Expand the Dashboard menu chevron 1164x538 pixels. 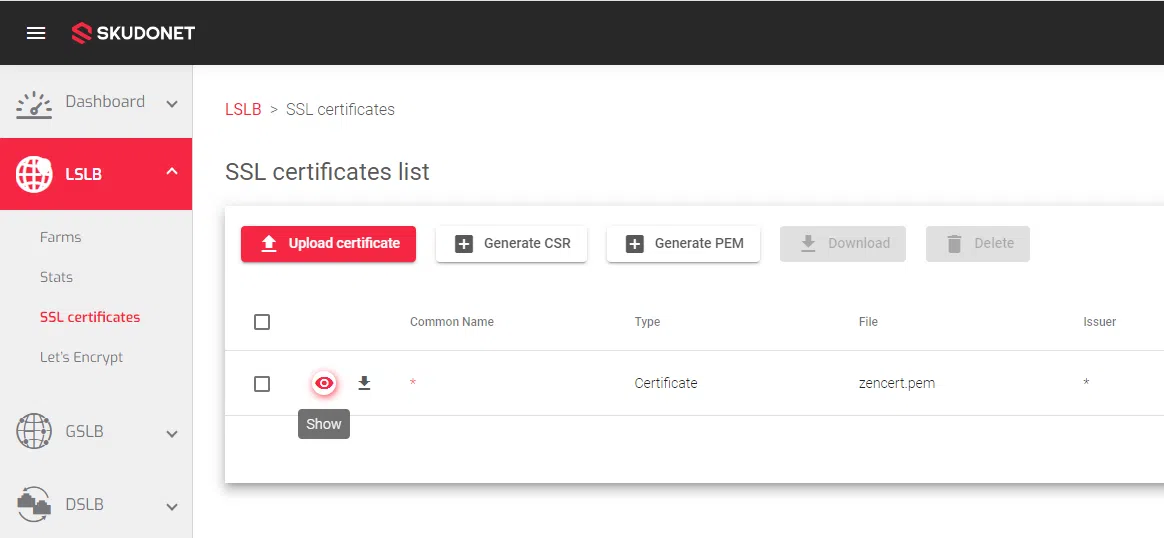click(x=172, y=104)
